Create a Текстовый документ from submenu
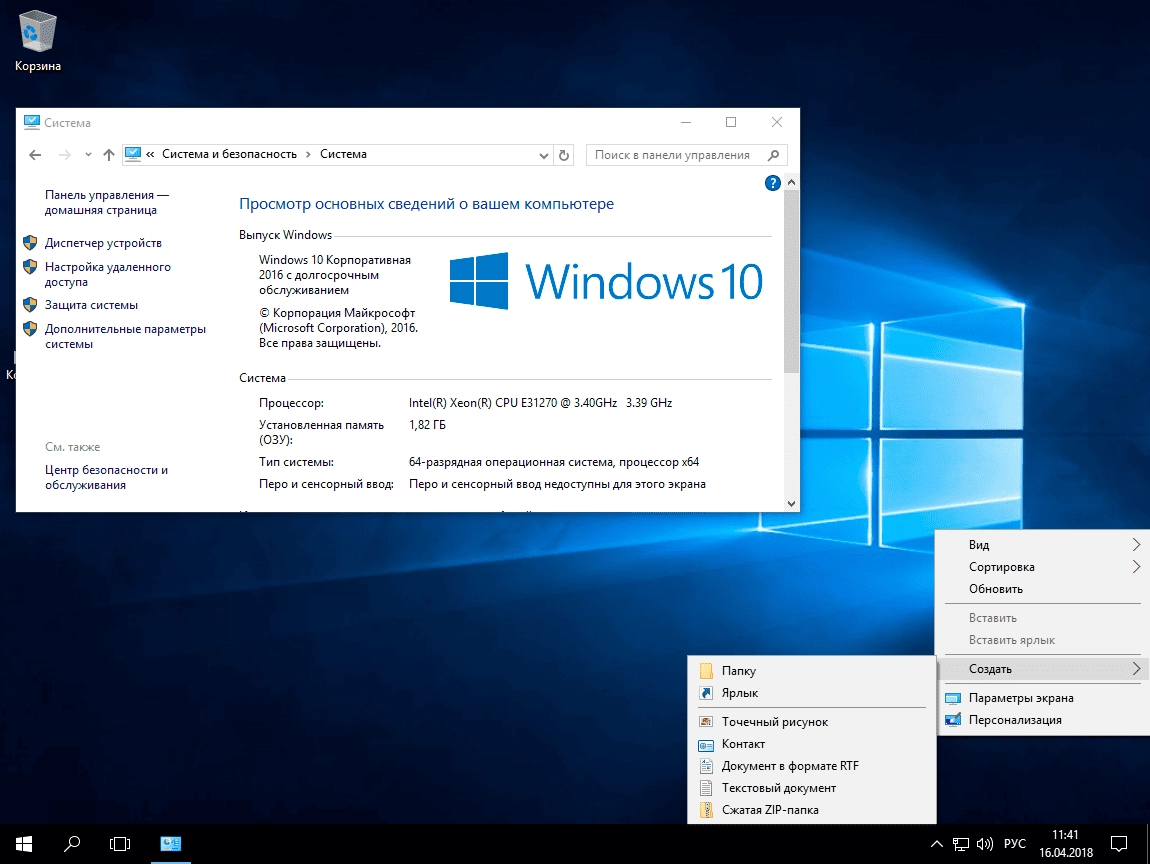The image size is (1150, 864). (x=811, y=788)
